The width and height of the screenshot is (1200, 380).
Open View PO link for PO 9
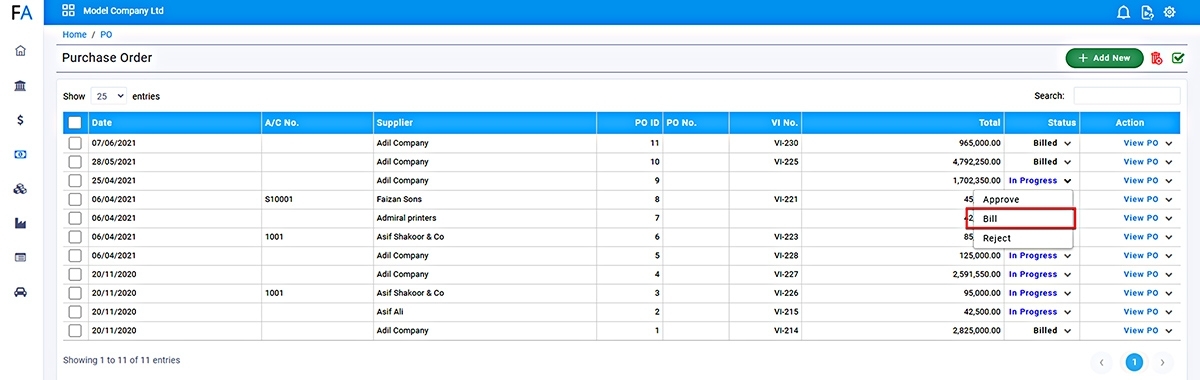[x=1141, y=180]
